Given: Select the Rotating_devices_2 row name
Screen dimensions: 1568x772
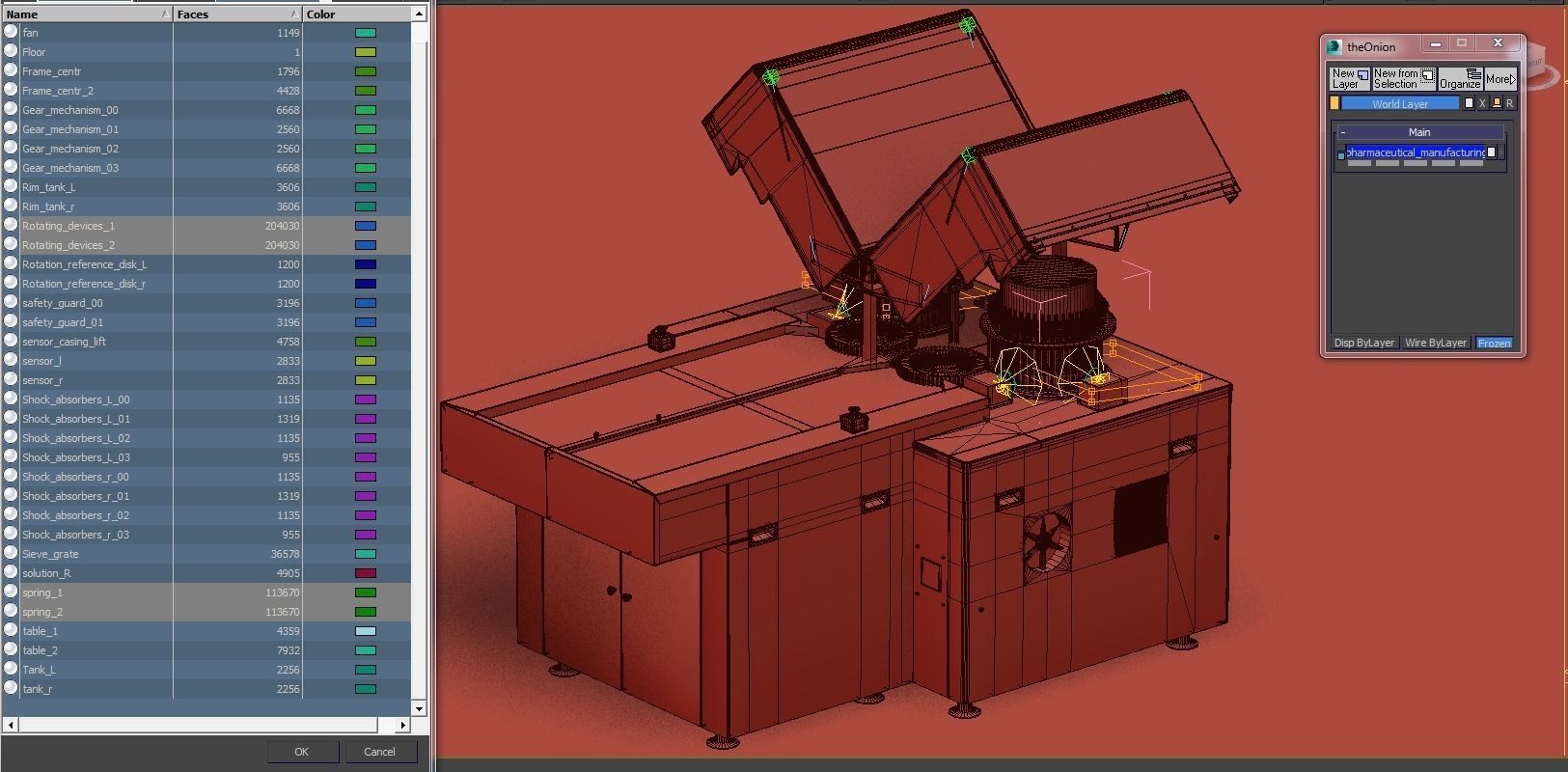Looking at the screenshot, I should (x=69, y=245).
